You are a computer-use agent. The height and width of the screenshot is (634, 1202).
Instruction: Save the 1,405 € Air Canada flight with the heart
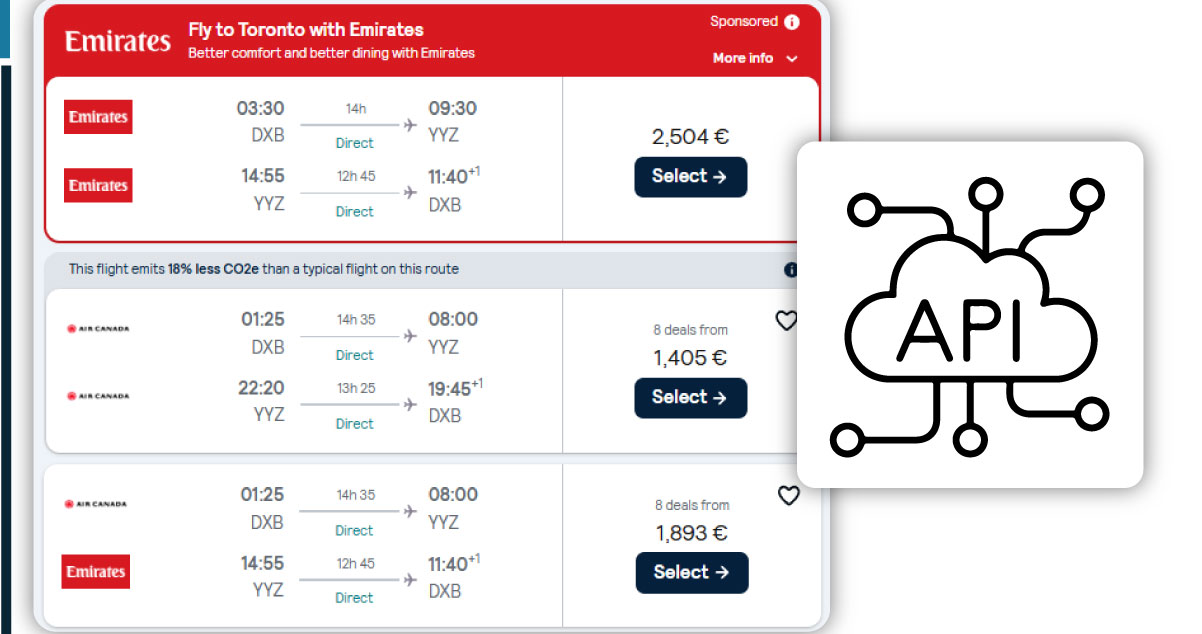[786, 320]
